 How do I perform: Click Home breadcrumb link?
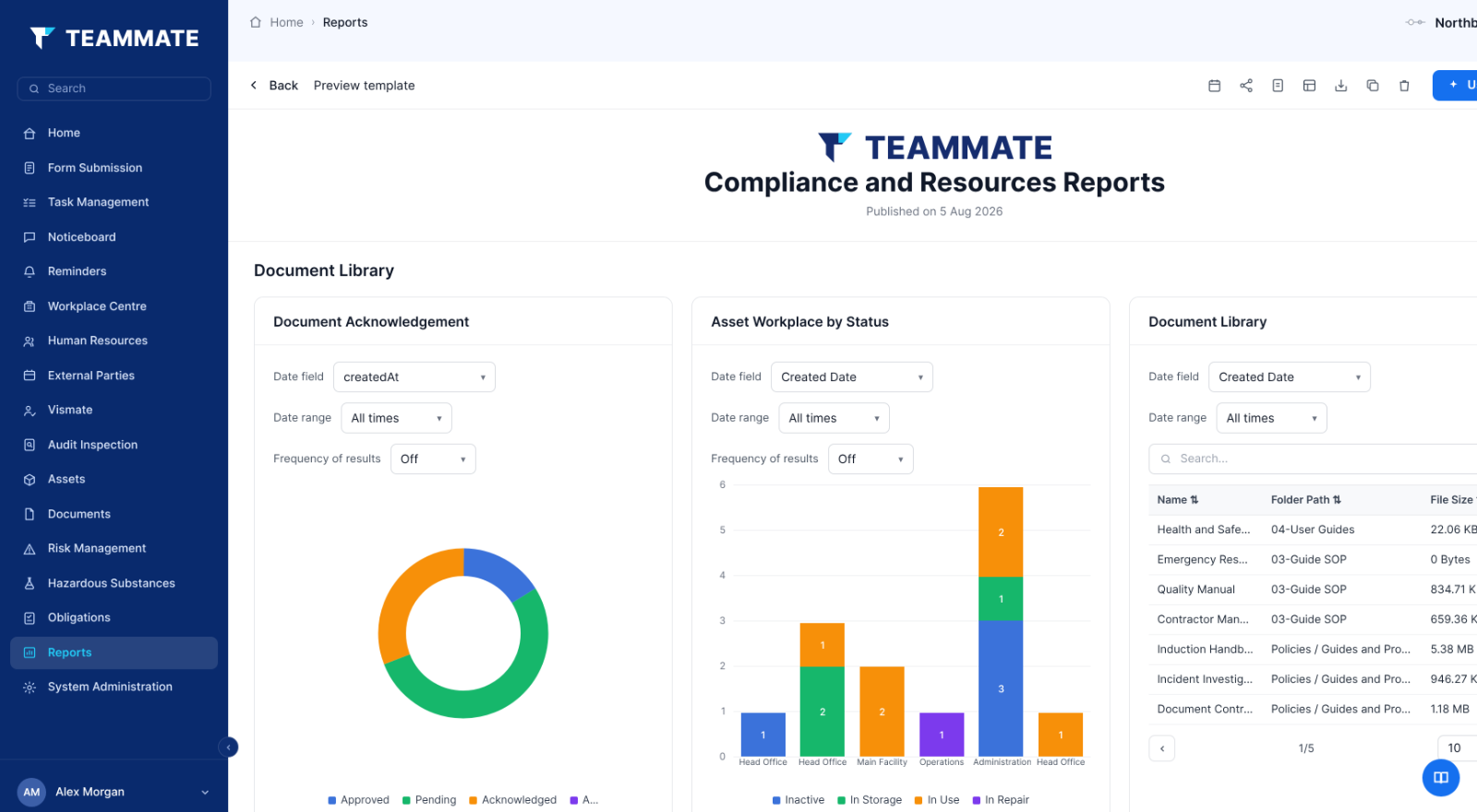pos(286,22)
